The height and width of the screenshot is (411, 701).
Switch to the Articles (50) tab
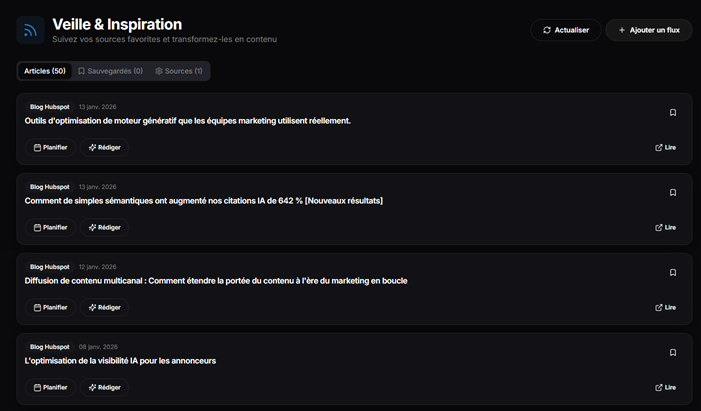click(x=45, y=71)
